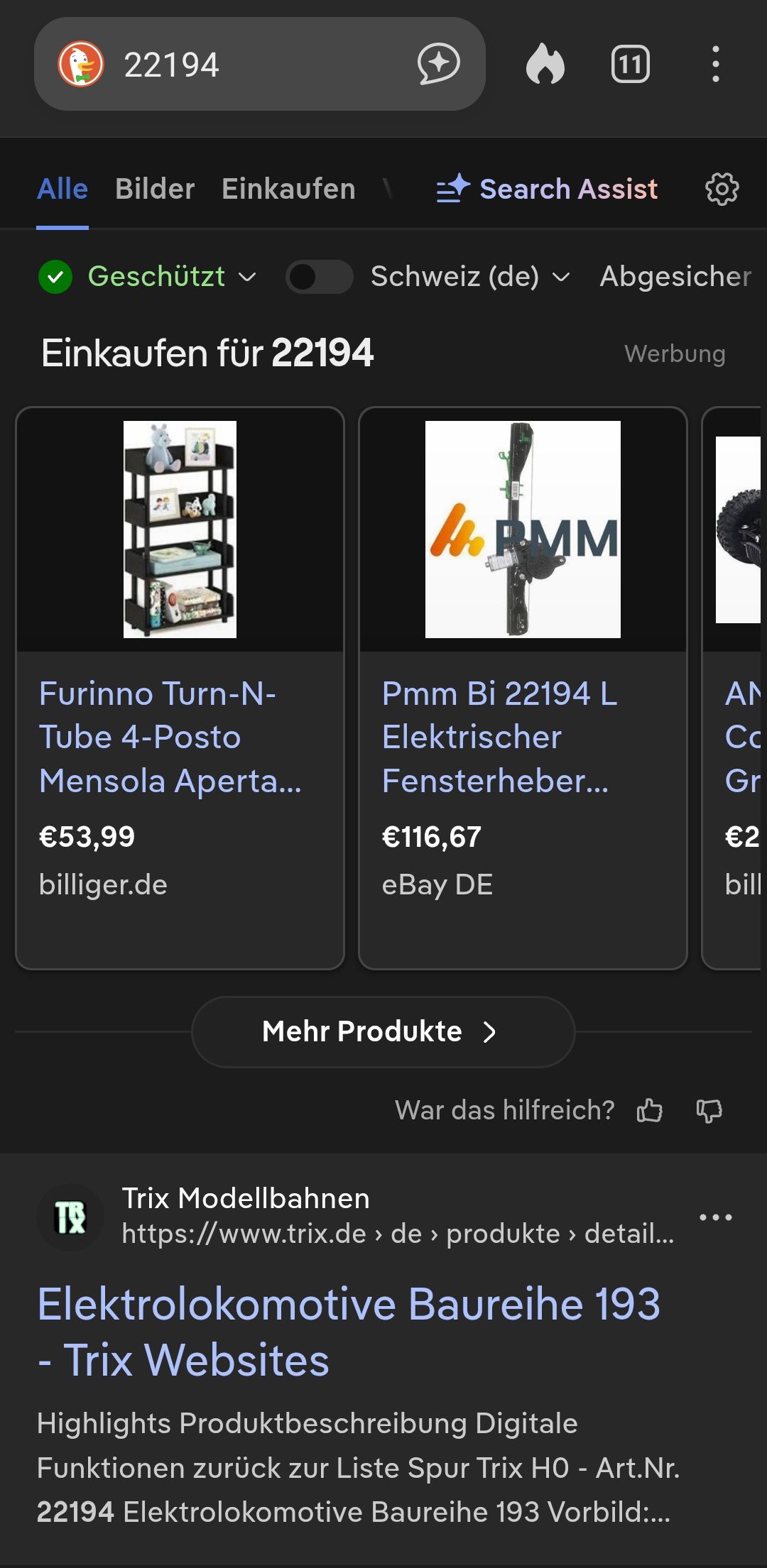Tap the fire button to clear data
The image size is (767, 1568).
(x=545, y=65)
